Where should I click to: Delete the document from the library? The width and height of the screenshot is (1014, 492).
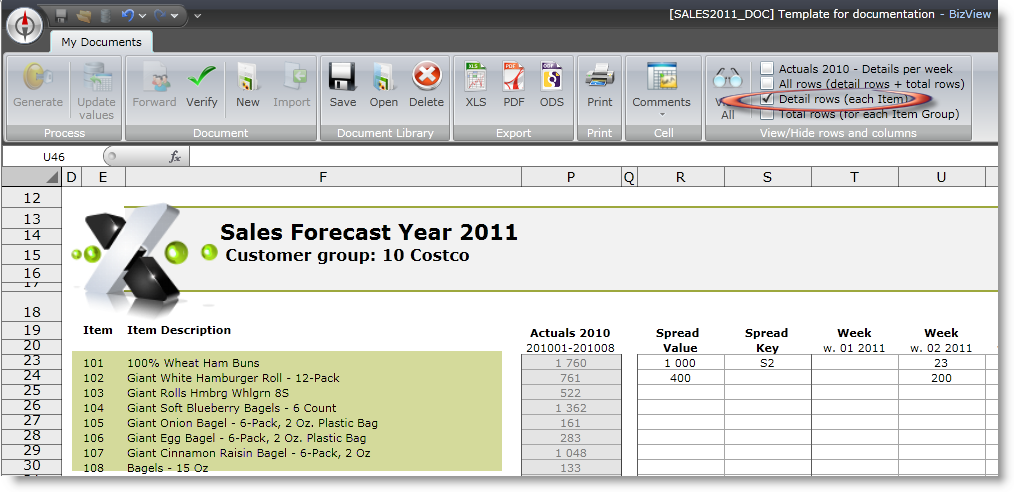[x=426, y=85]
